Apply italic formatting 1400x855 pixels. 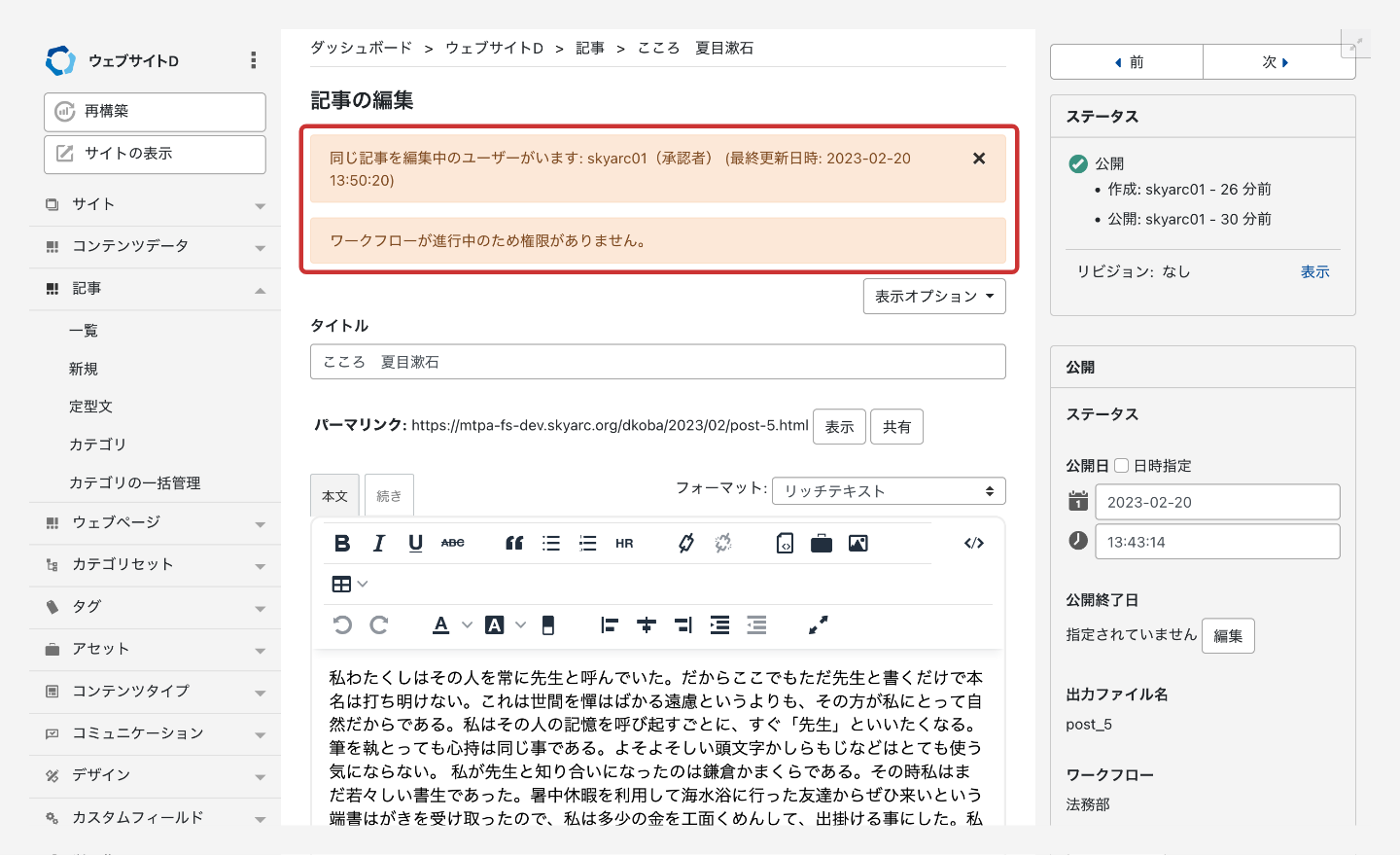pos(379,544)
